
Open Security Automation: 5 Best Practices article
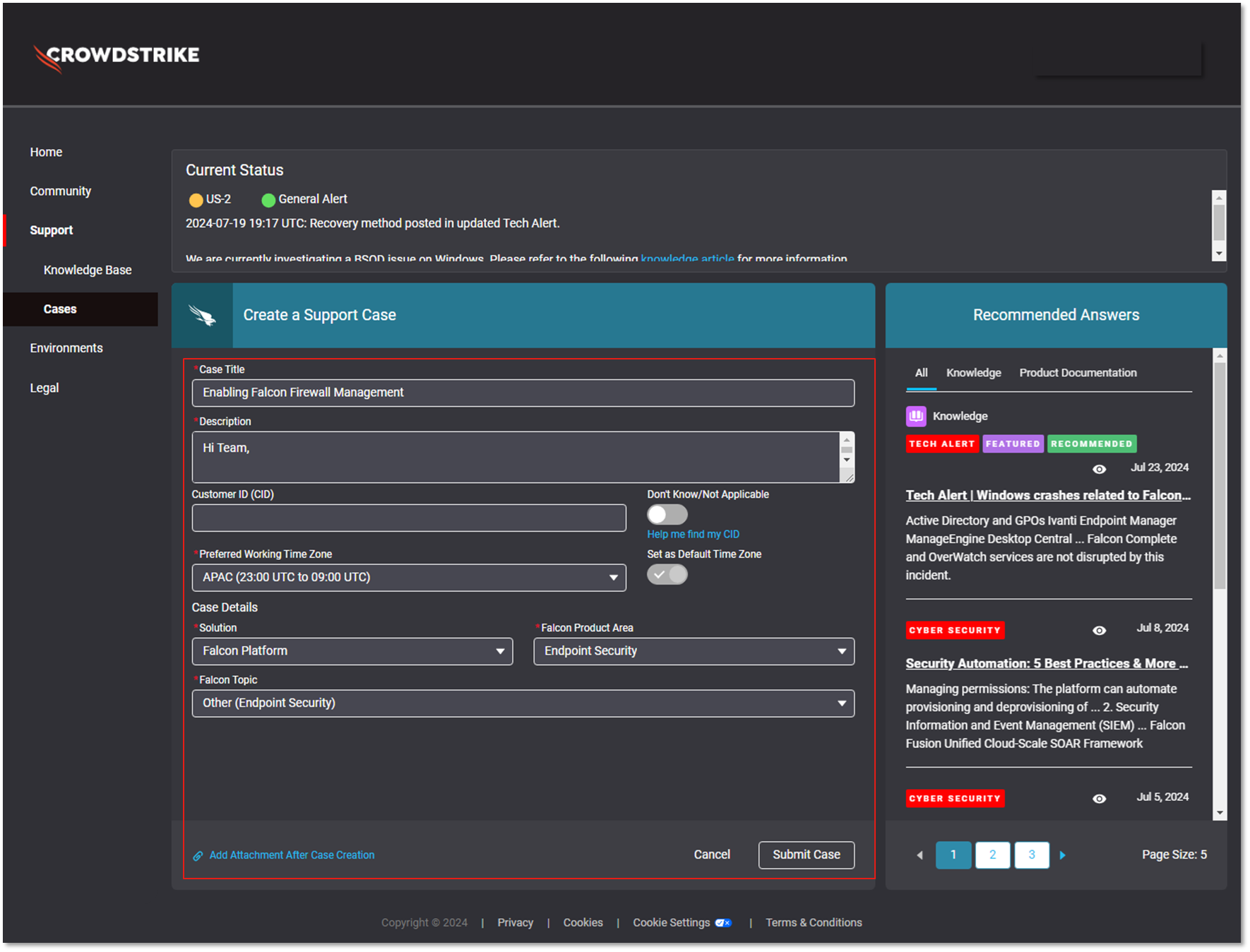point(1047,664)
